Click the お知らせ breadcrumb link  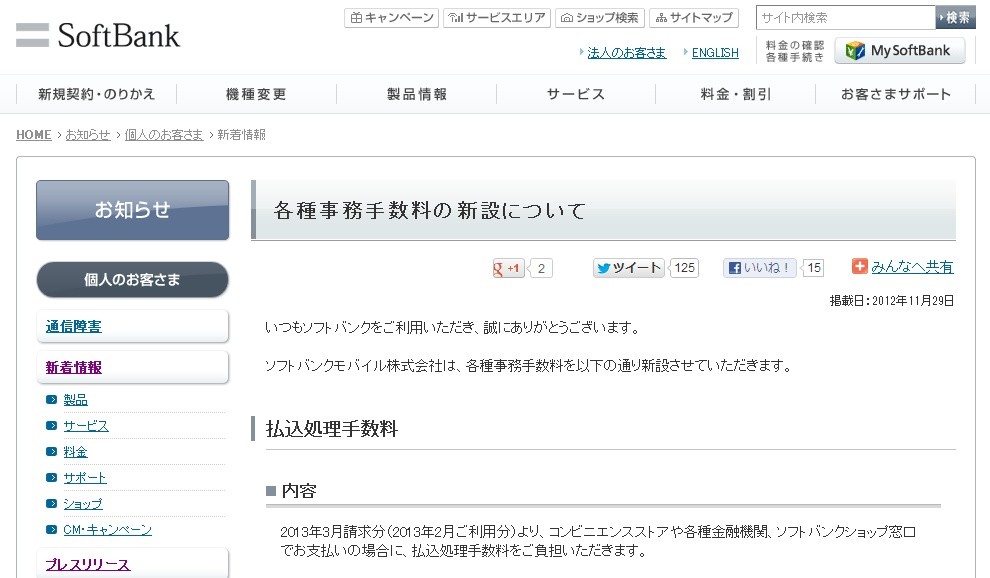pos(88,135)
